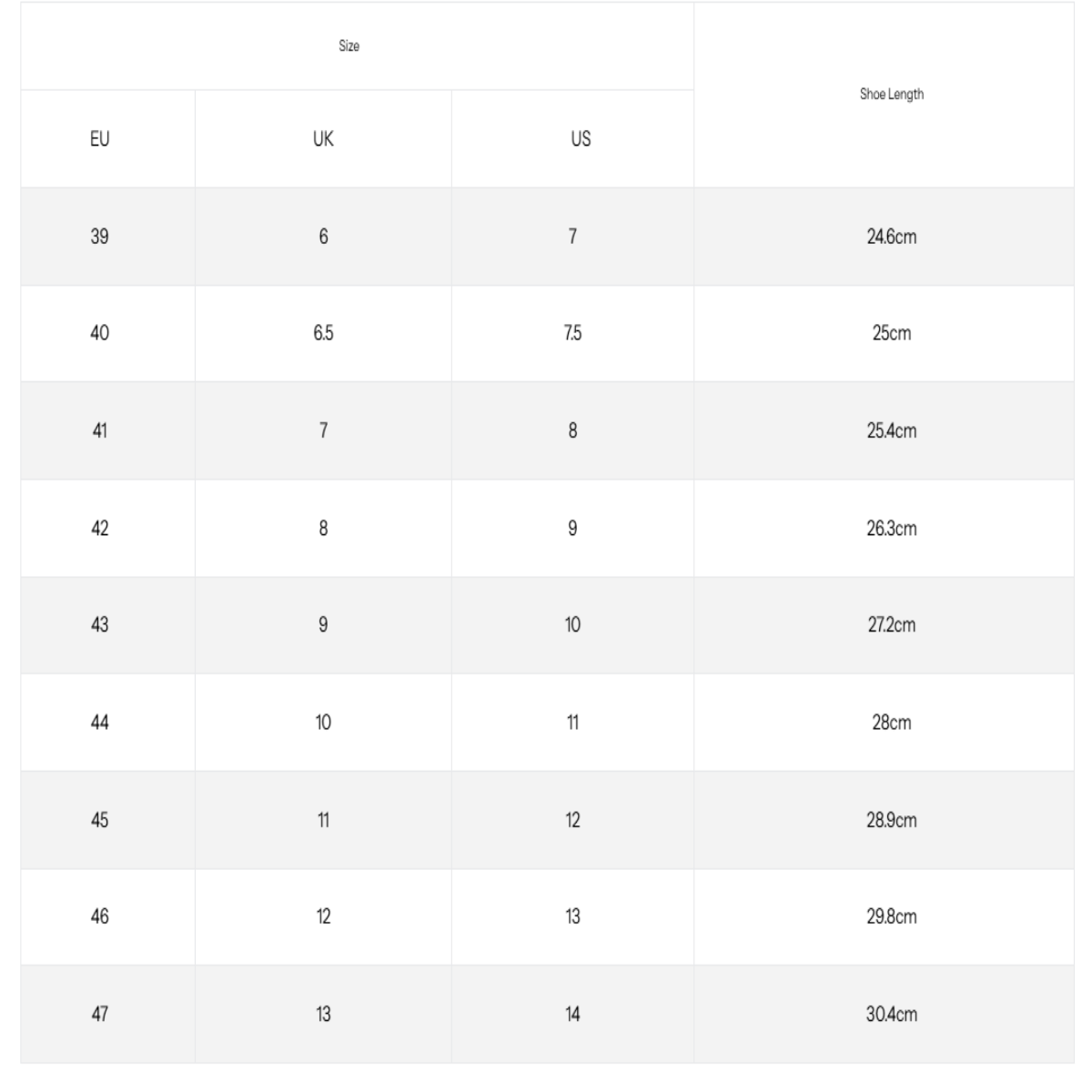Select the EU column header
Screen dimensions: 1092x1092
pos(100,139)
